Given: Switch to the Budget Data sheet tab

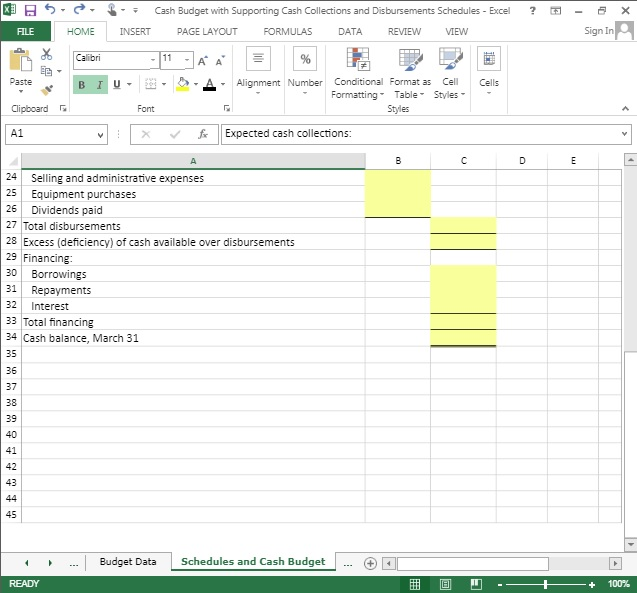Looking at the screenshot, I should click(x=128, y=561).
